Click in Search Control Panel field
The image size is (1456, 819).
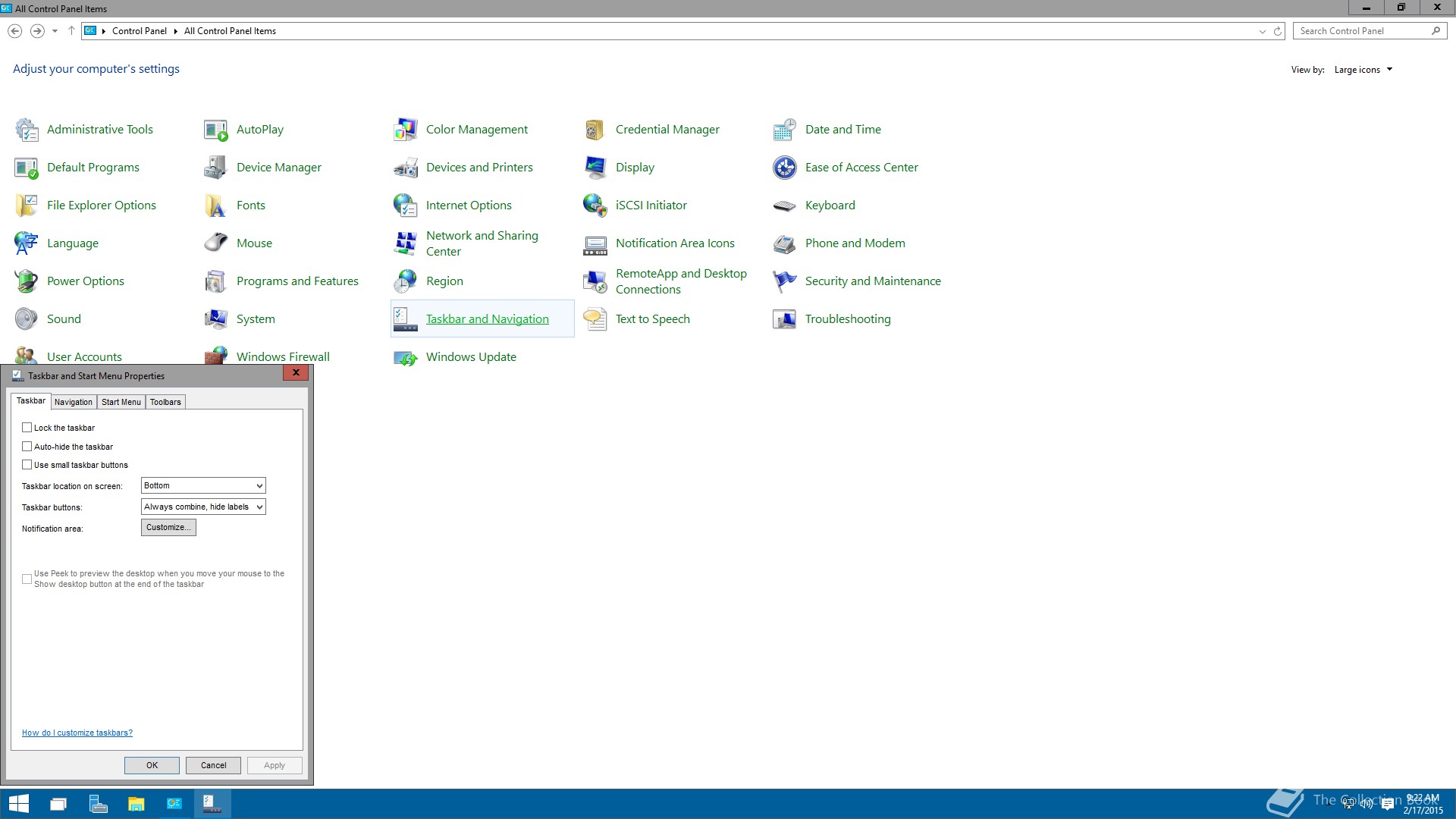pyautogui.click(x=1370, y=31)
